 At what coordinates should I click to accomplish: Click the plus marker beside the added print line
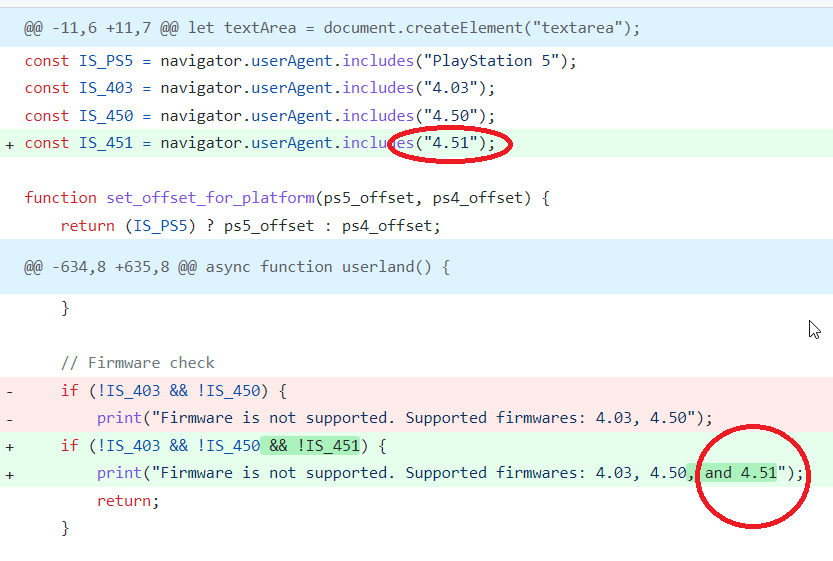(x=10, y=473)
